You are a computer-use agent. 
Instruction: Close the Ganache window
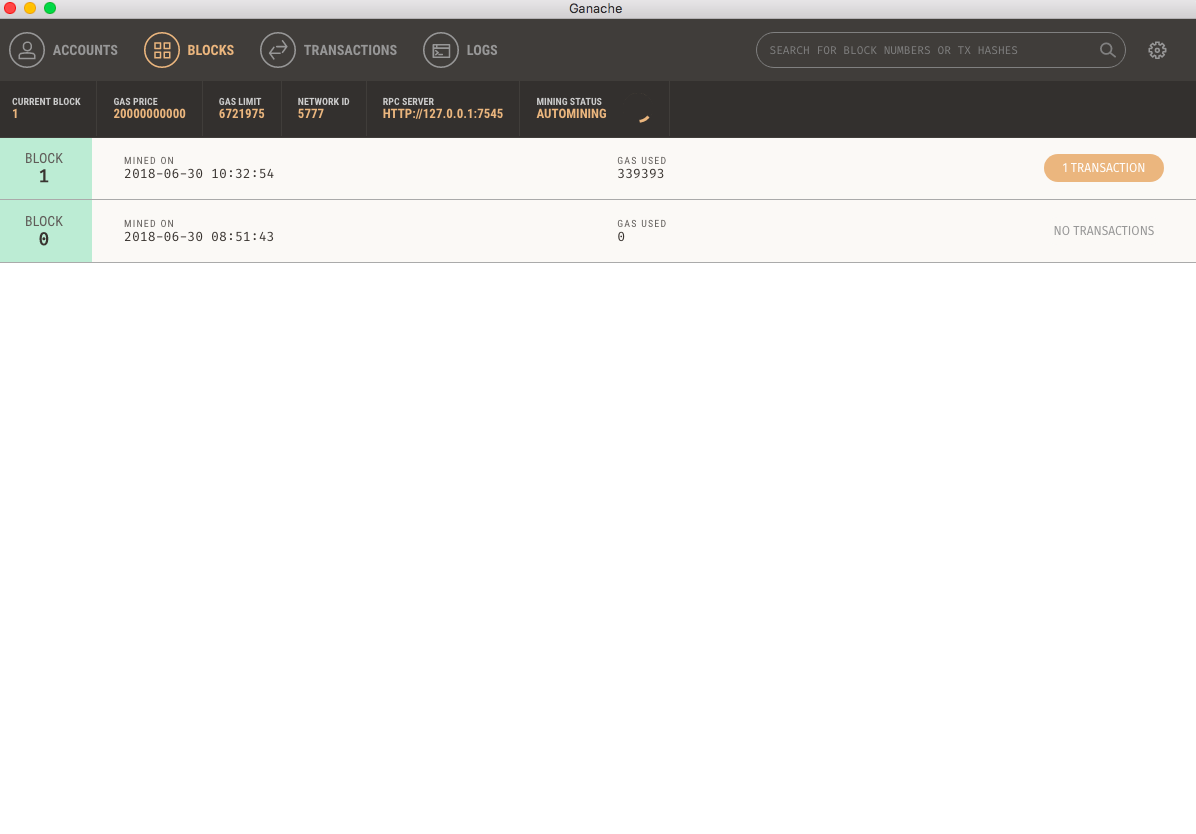pos(10,8)
